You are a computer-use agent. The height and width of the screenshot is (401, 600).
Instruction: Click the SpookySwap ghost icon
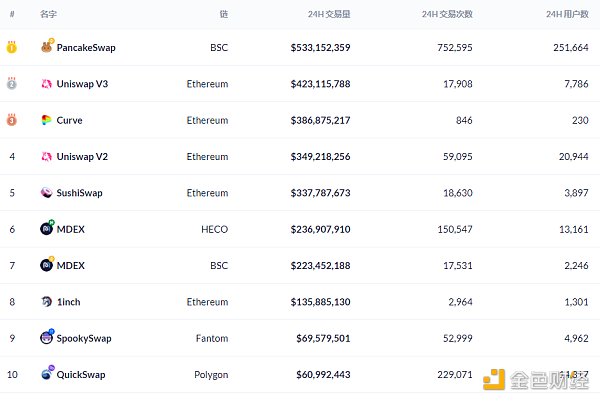click(x=47, y=338)
